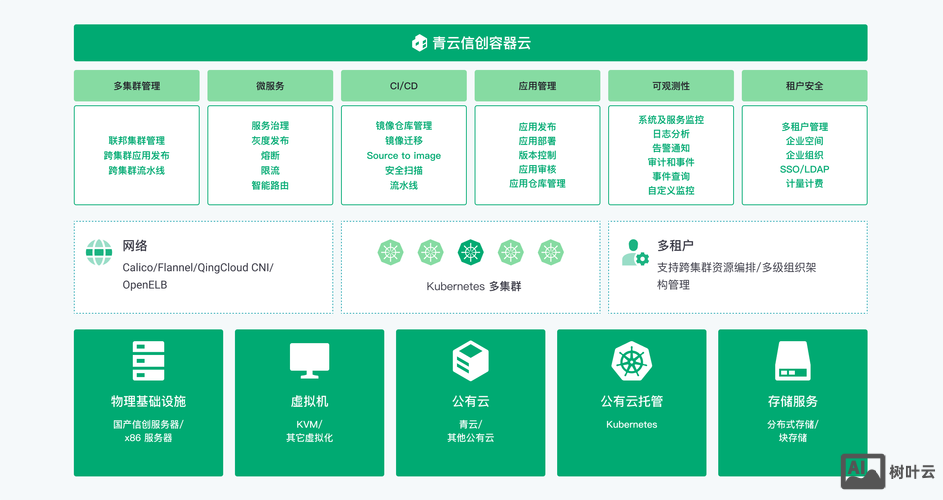Click the cube icon above 公有云
This screenshot has height=500, width=943.
click(x=470, y=360)
